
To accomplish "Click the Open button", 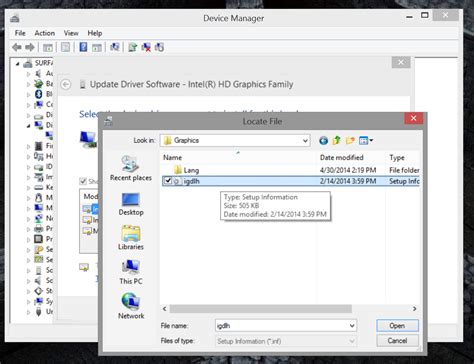I will (x=397, y=326).
